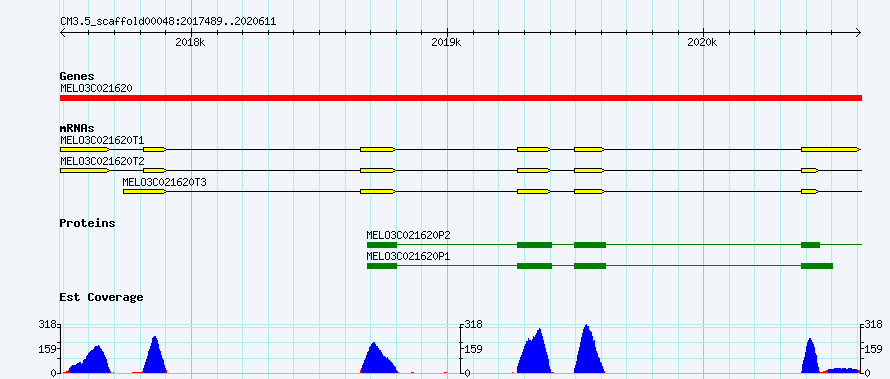The width and height of the screenshot is (890, 379).
Task: Click the last green block of MELO3C021620P1
Action: (x=817, y=266)
